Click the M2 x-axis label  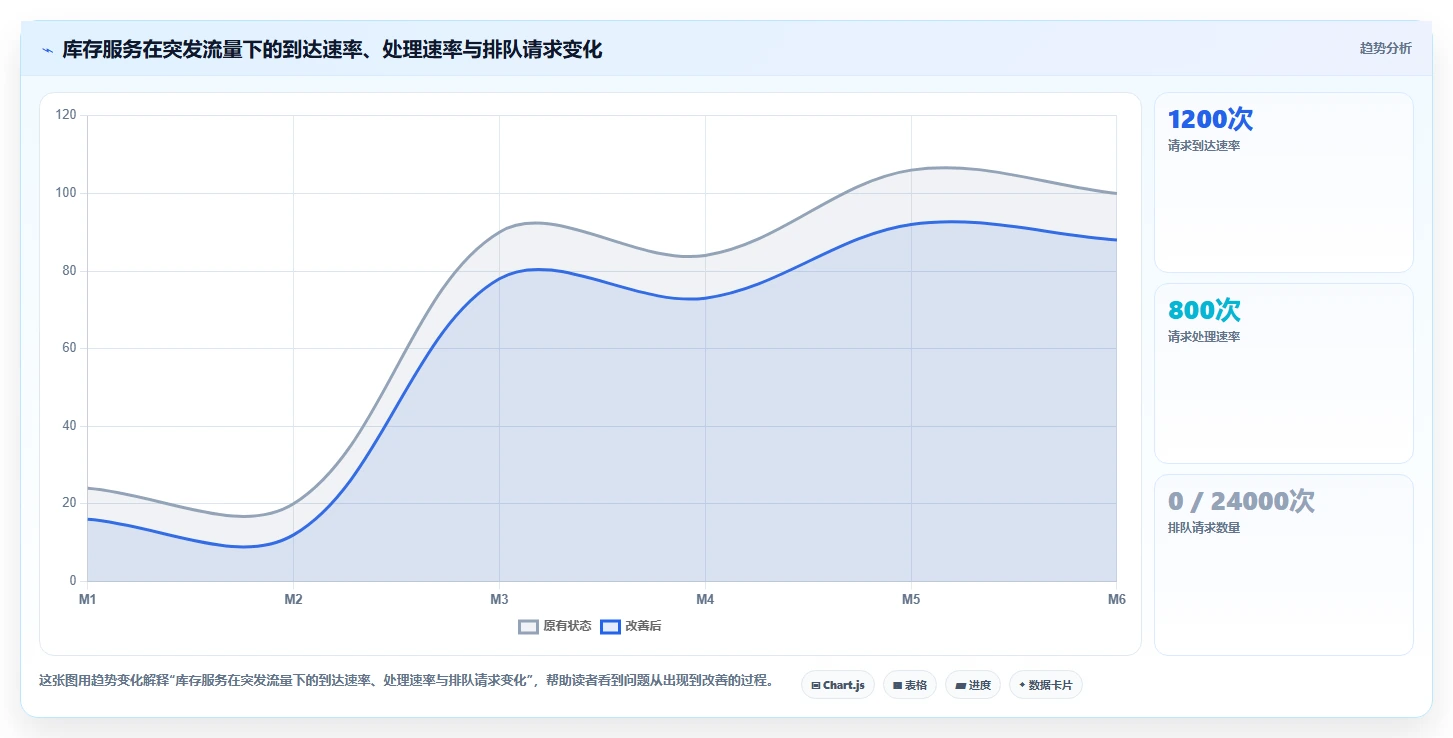click(293, 600)
